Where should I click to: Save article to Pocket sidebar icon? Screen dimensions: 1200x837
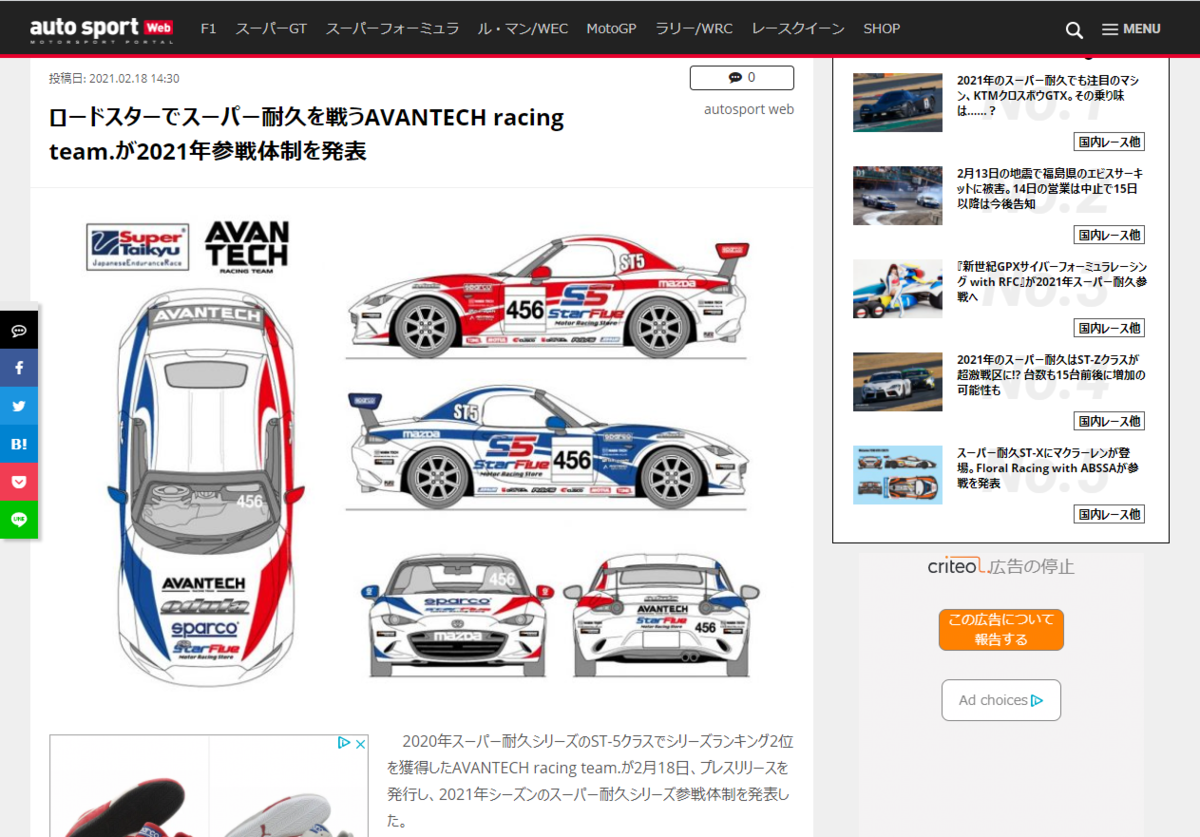point(19,483)
